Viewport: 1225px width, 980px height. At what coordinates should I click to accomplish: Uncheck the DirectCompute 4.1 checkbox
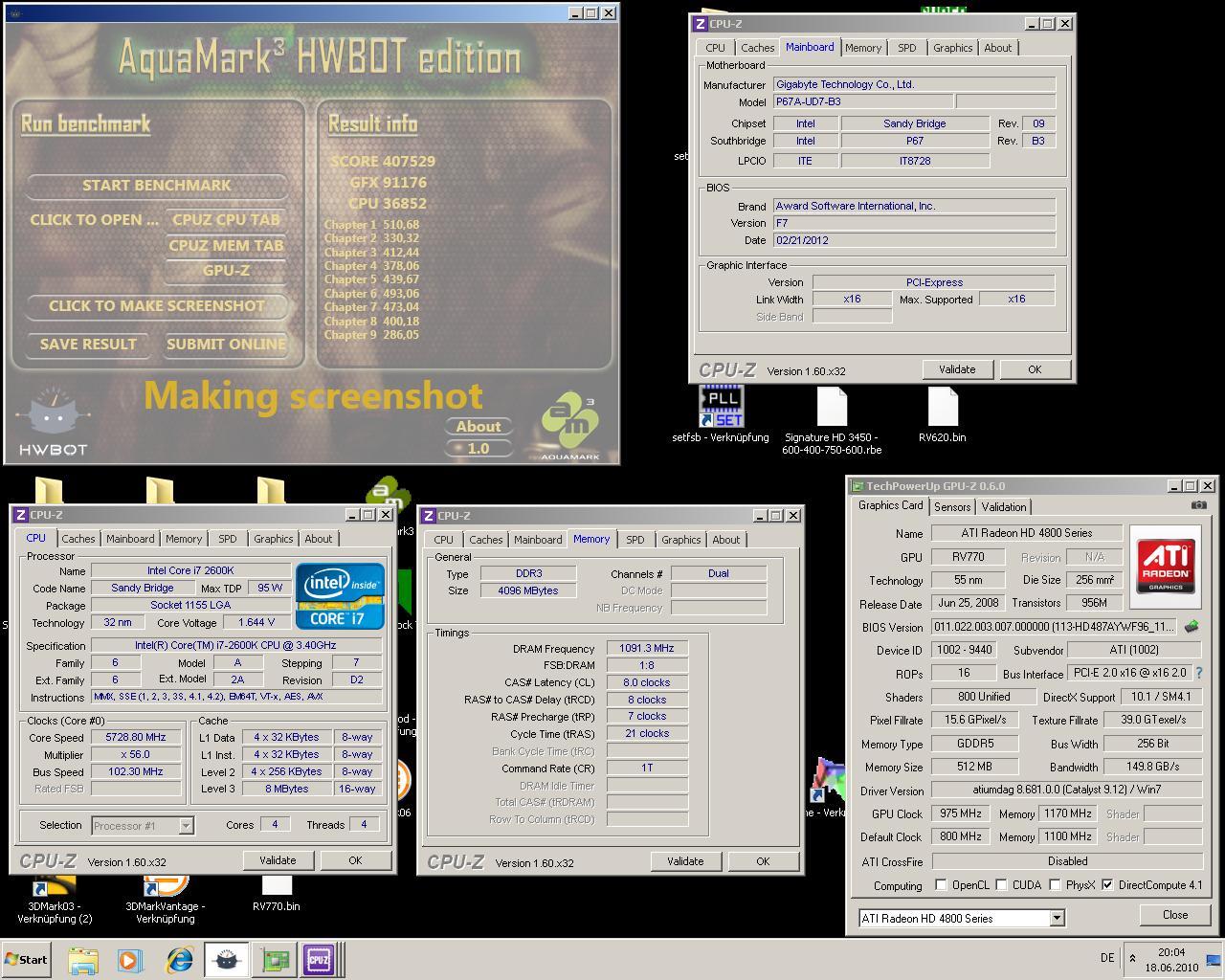[1107, 885]
